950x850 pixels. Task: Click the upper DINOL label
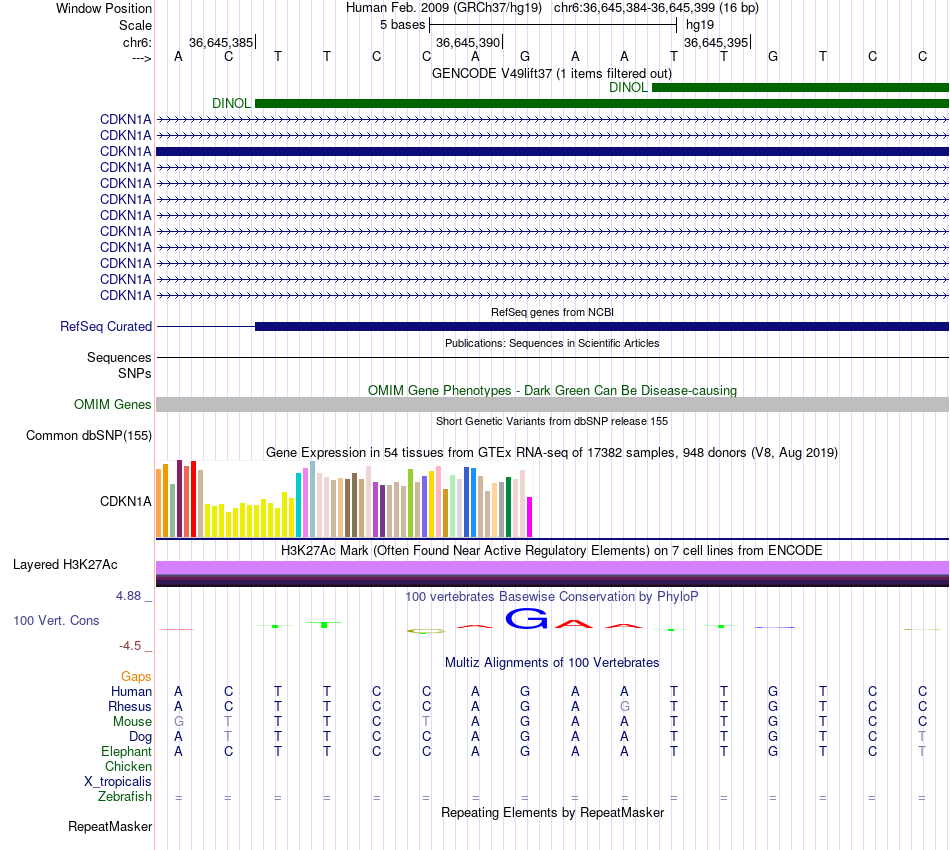tap(628, 87)
